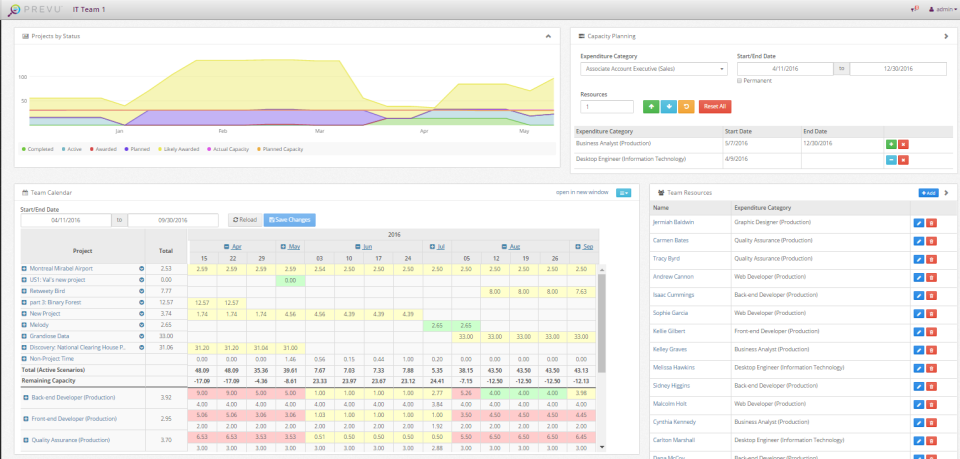Viewport: 960px width, 459px height.
Task: Delete Melissa Hawkins resource
Action: [931, 368]
